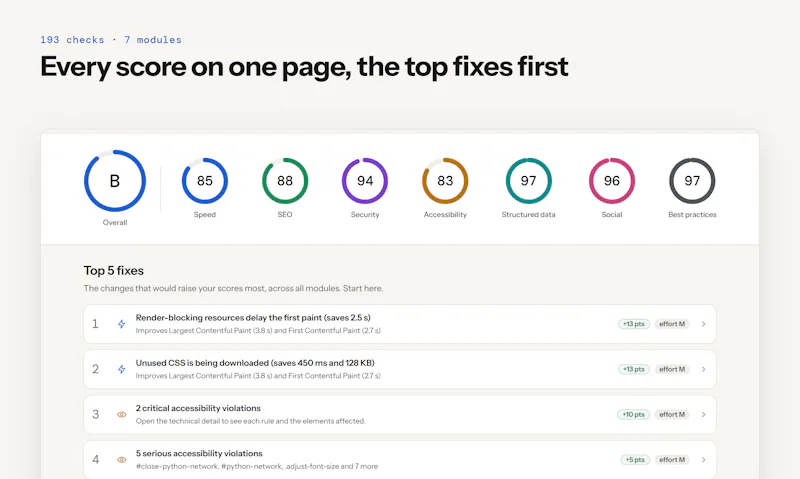The image size is (800, 479).
Task: Expand the render-blocking resources fix chevron
Action: tap(704, 324)
